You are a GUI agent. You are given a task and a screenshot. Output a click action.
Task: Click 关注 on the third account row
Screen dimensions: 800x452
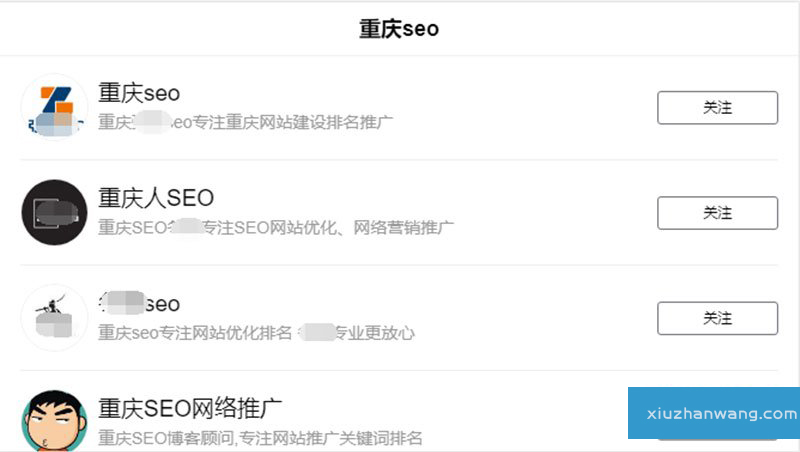click(717, 318)
